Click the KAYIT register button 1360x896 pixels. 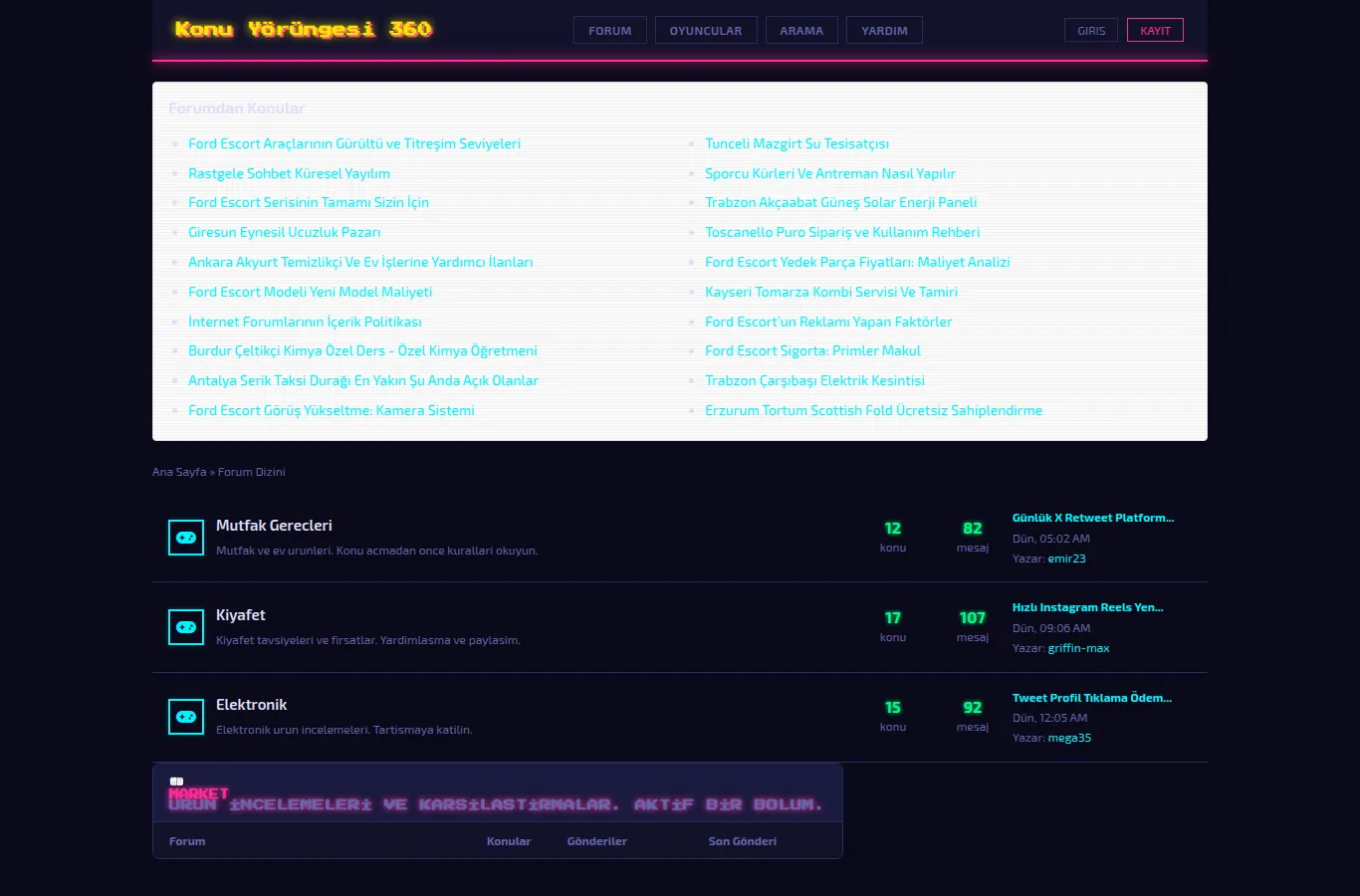1155,31
